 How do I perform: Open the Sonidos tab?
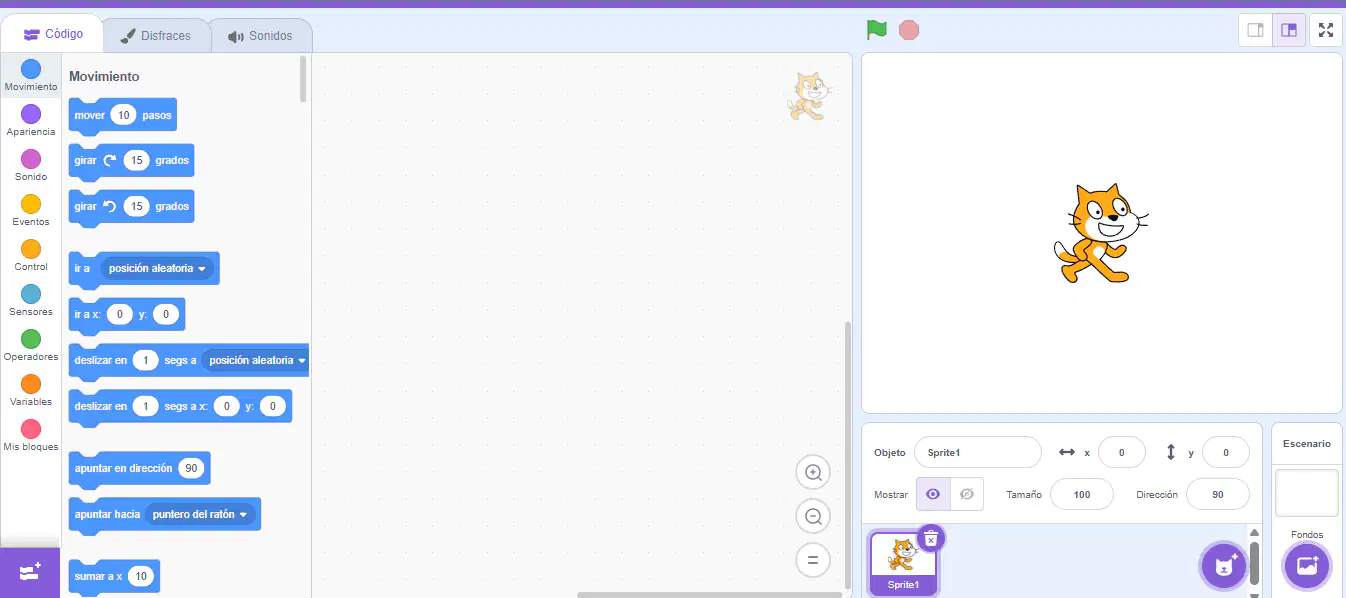pos(260,36)
